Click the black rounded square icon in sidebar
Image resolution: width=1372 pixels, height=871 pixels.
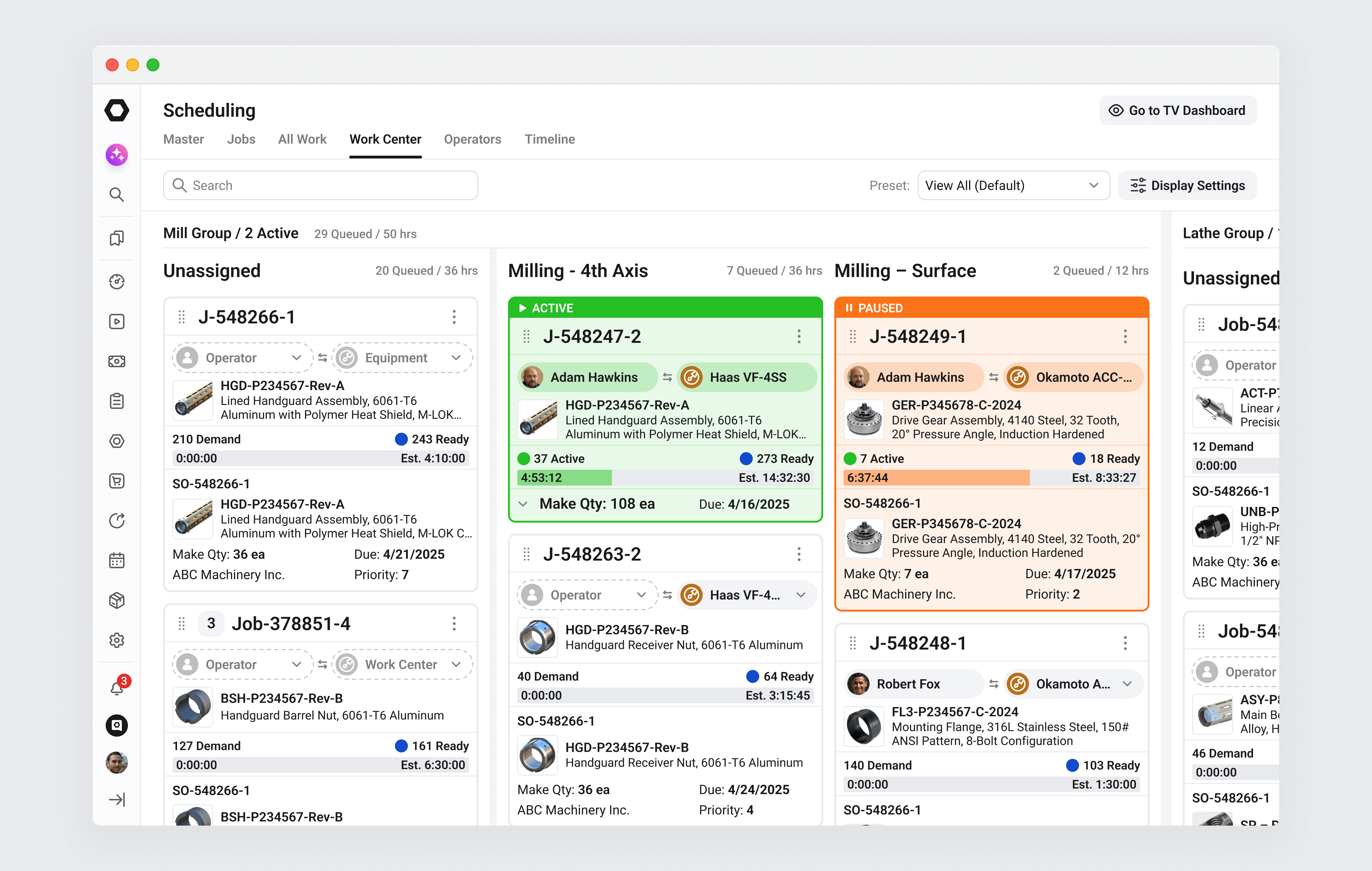point(117,725)
